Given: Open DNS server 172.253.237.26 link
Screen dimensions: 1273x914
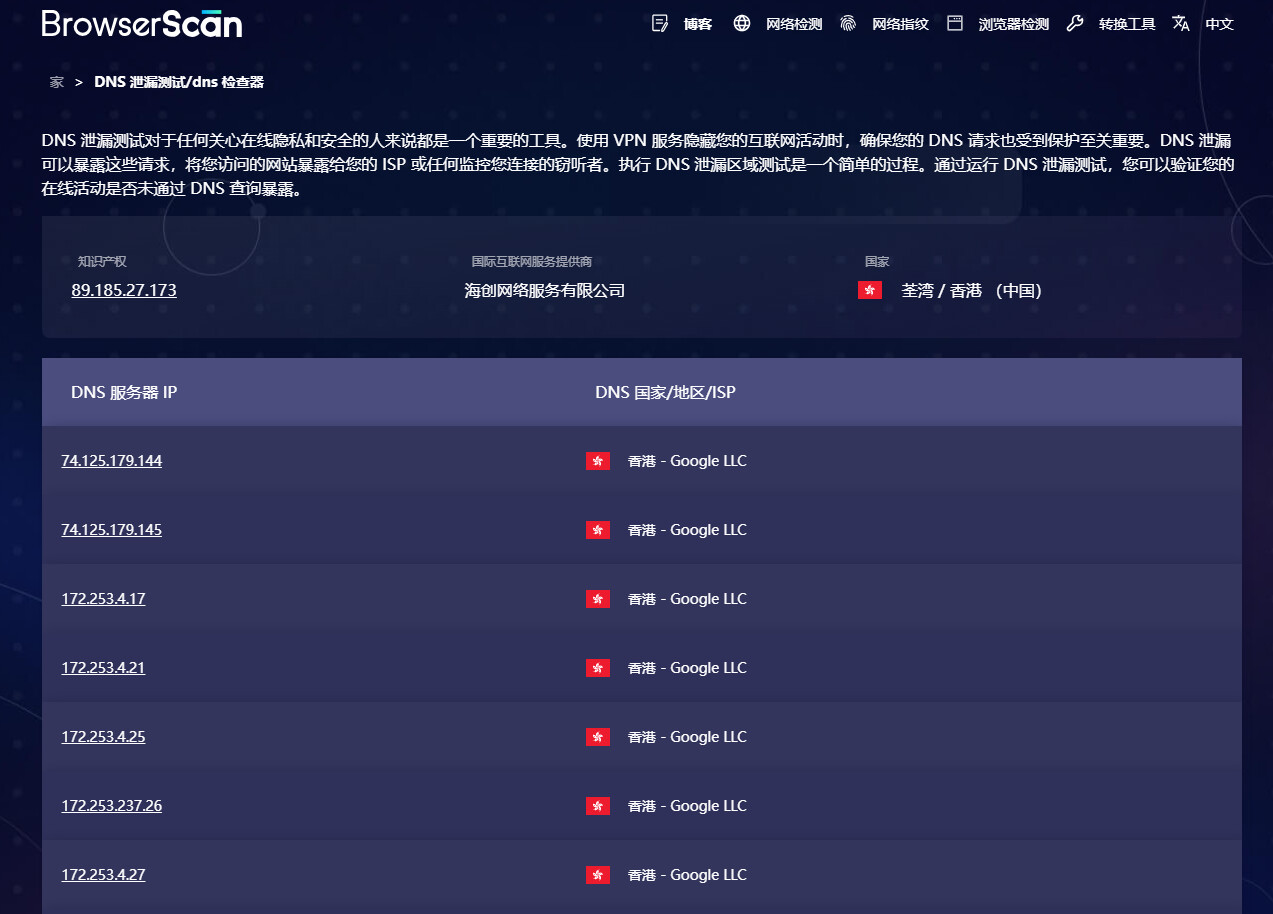Looking at the screenshot, I should 112,806.
